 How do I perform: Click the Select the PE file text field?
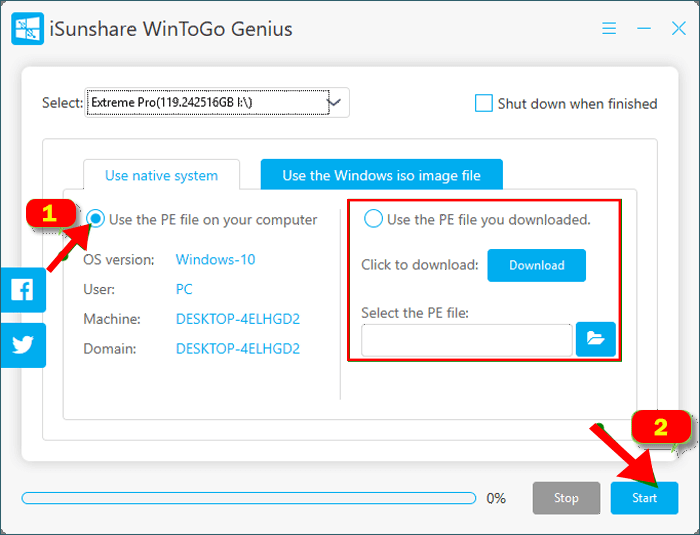click(x=466, y=340)
